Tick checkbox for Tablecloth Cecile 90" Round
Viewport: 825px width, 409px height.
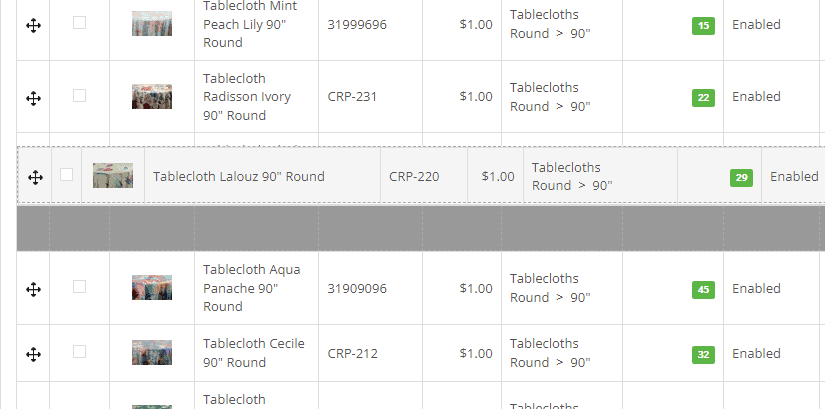pyautogui.click(x=79, y=351)
